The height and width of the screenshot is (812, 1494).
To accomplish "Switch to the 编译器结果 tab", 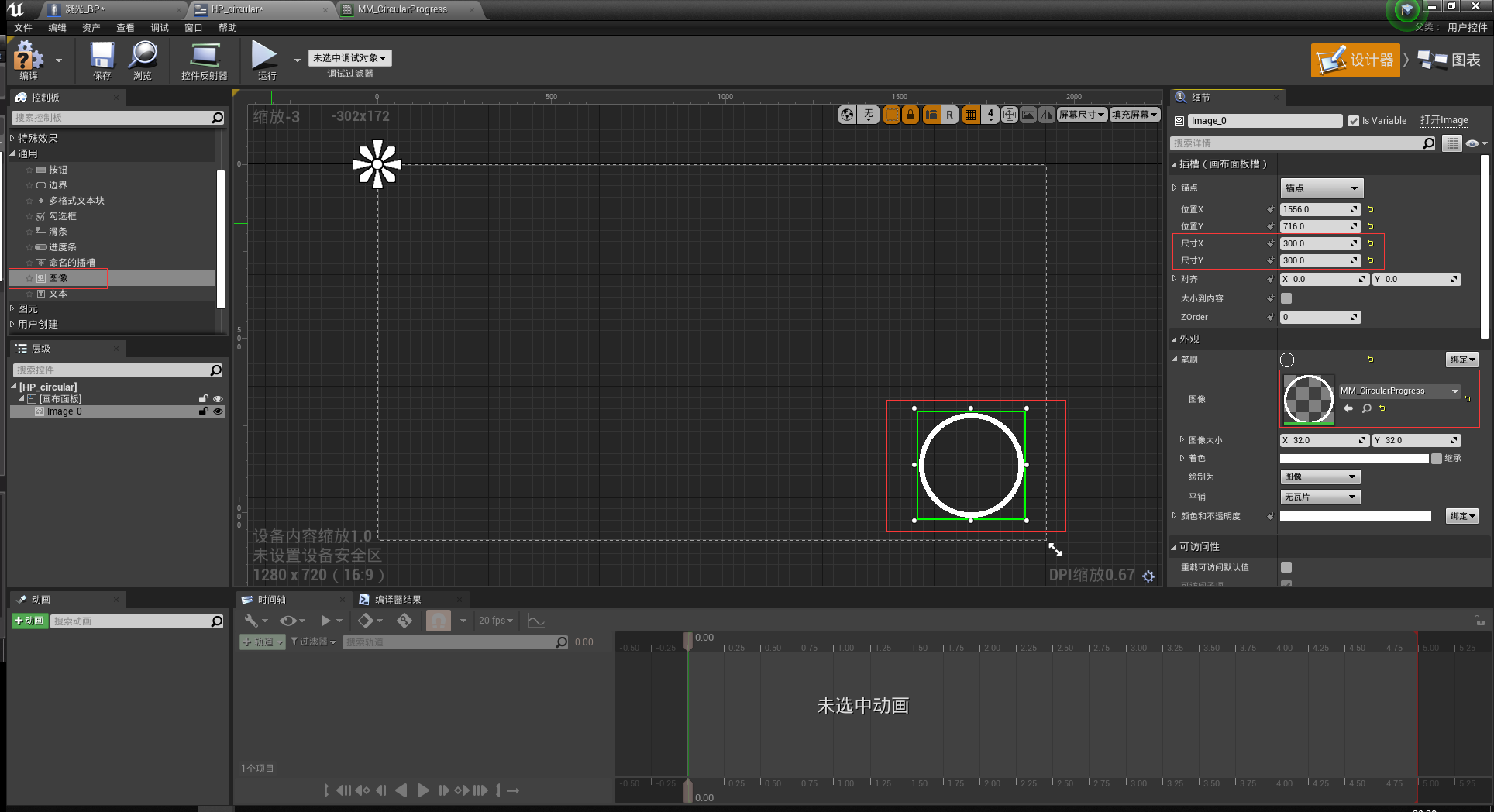I will [398, 600].
